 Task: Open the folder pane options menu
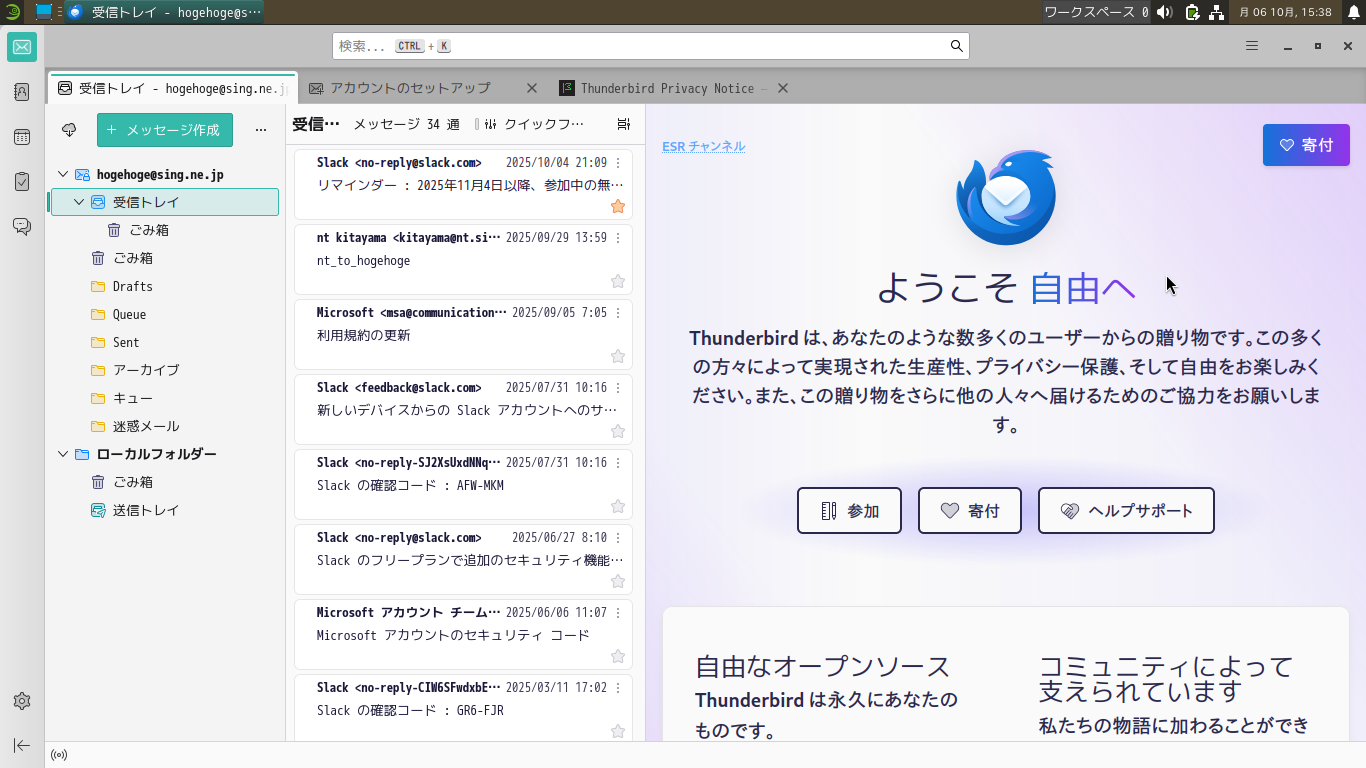261,130
